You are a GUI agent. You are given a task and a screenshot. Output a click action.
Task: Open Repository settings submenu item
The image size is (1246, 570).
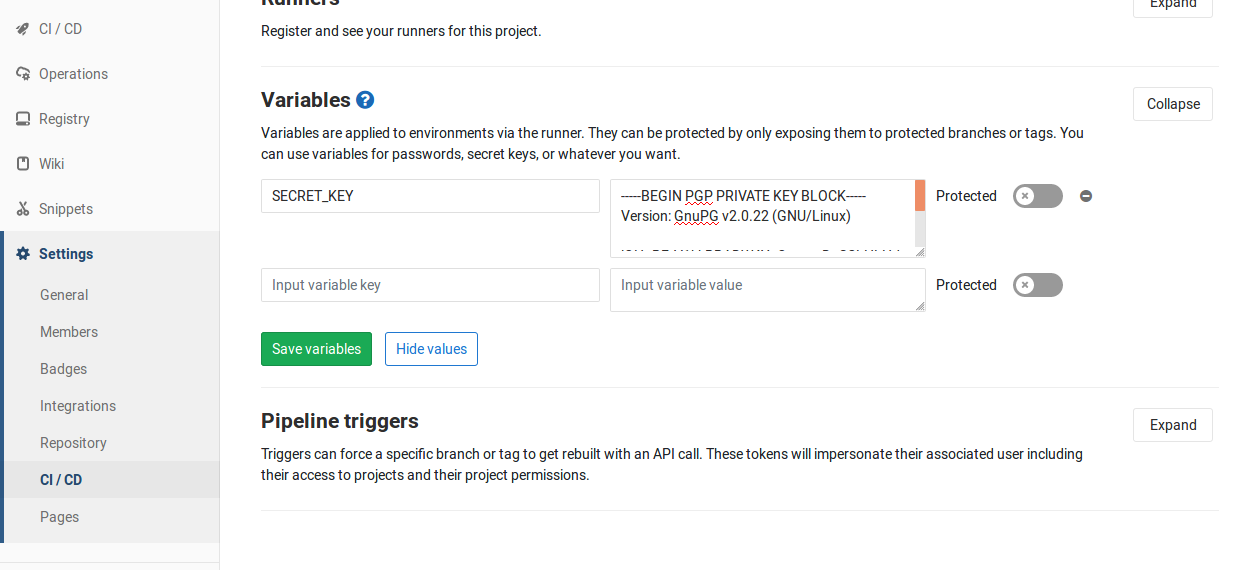pyautogui.click(x=73, y=443)
